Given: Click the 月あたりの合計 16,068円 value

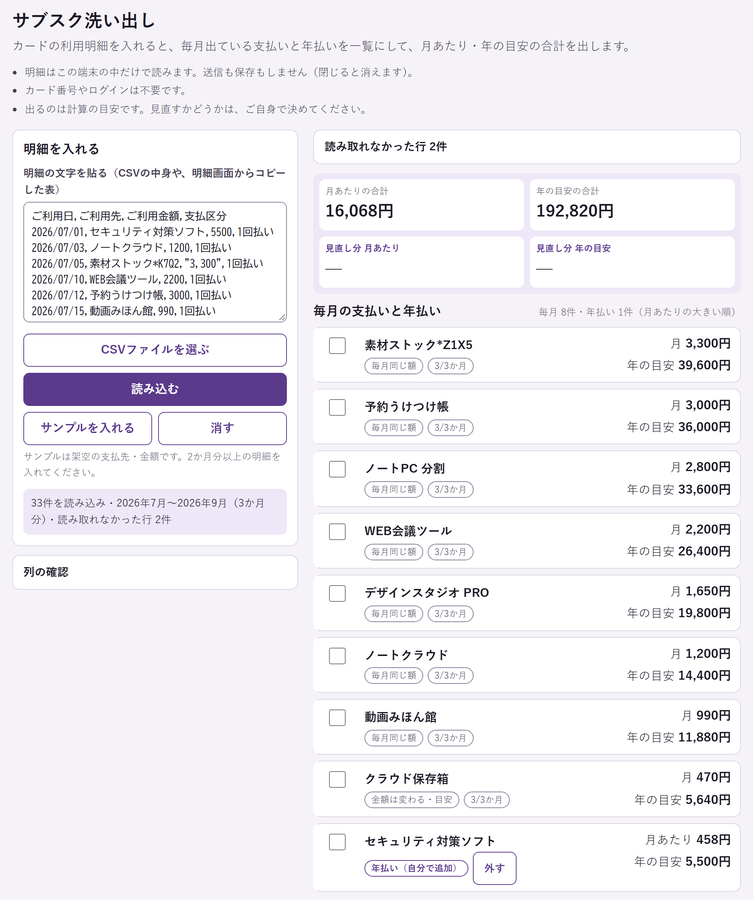Looking at the screenshot, I should (359, 211).
